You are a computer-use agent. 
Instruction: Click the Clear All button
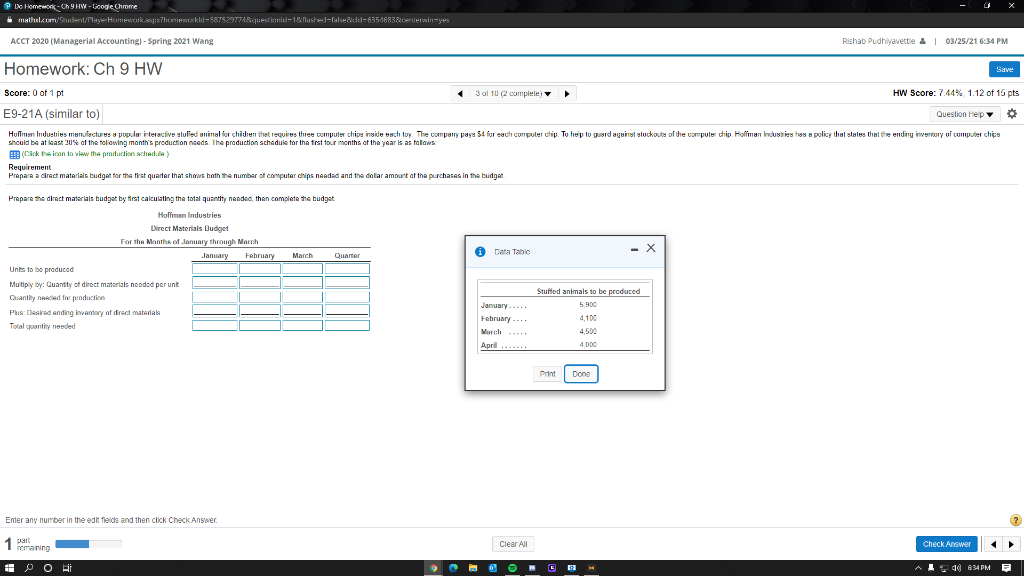coord(513,544)
